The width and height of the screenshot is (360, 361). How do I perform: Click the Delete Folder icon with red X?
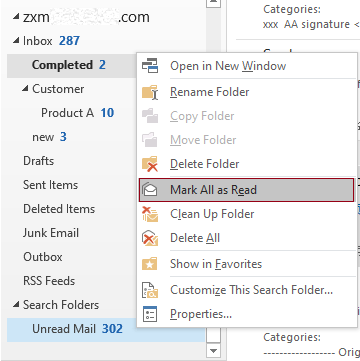coord(150,164)
